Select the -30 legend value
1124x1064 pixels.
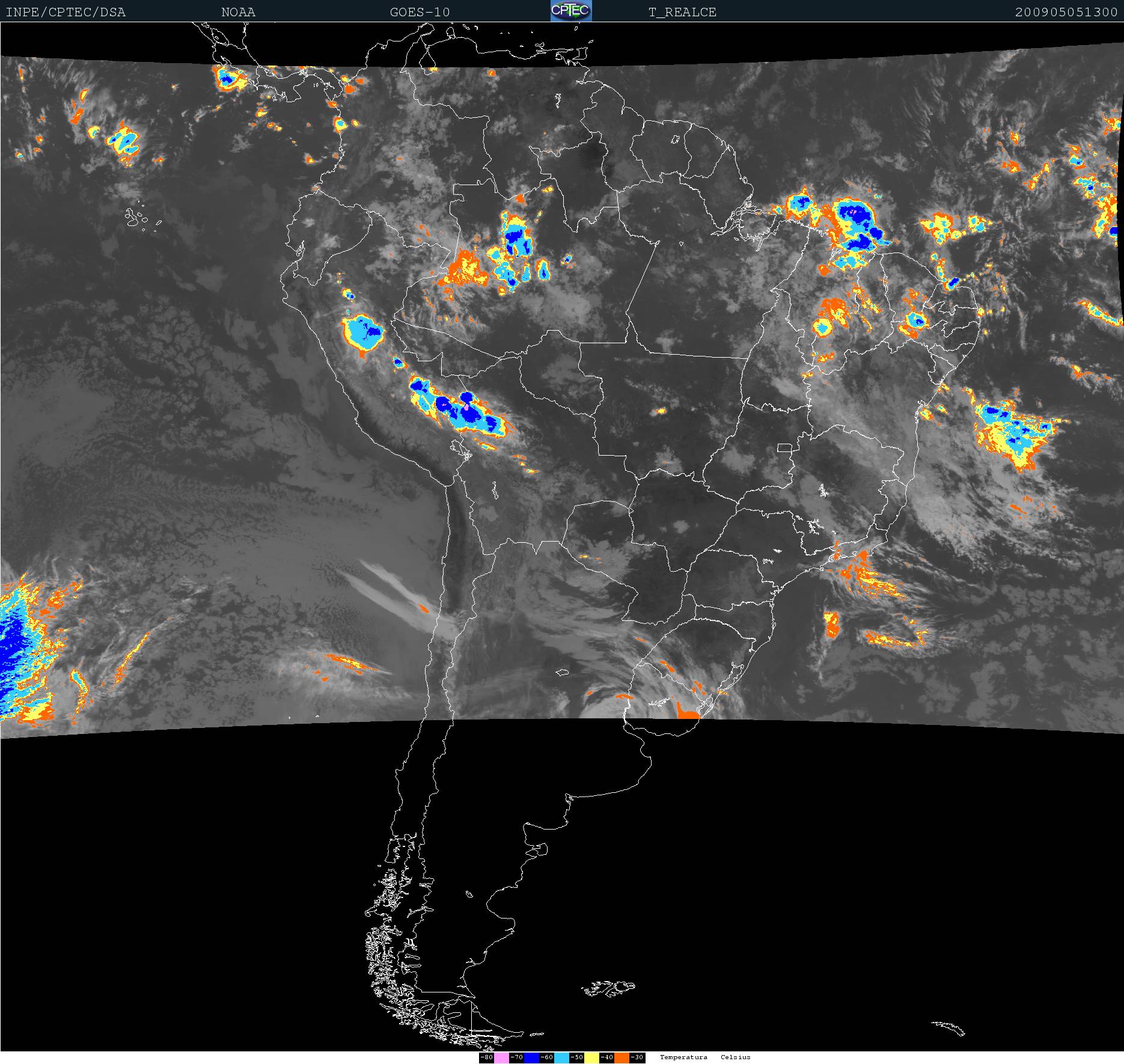click(637, 1057)
